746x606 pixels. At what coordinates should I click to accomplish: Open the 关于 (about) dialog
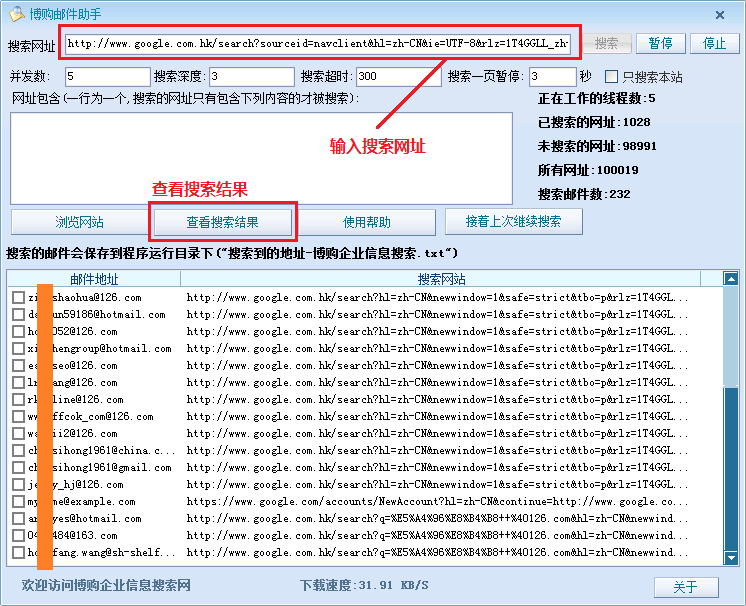(x=686, y=587)
